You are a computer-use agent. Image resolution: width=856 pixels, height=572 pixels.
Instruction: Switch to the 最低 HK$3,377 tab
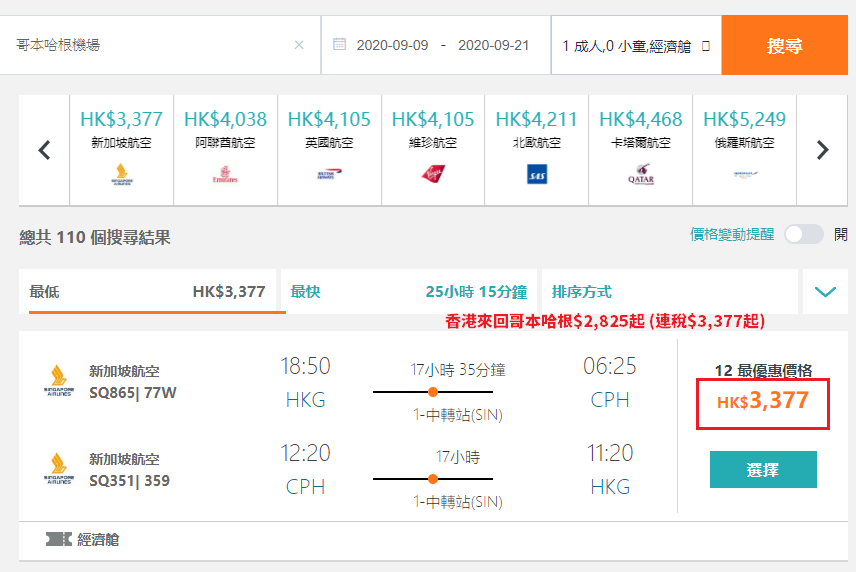tap(147, 291)
